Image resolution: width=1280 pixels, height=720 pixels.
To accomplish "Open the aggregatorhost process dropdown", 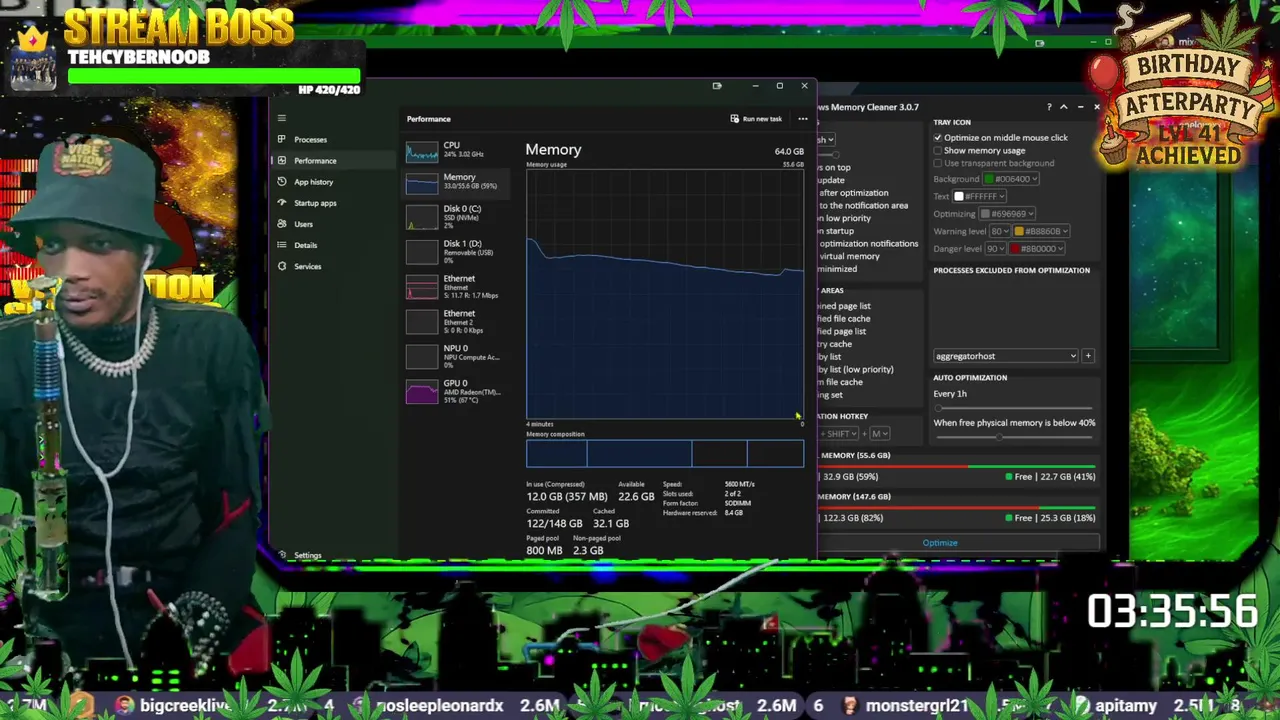I will coord(1006,356).
